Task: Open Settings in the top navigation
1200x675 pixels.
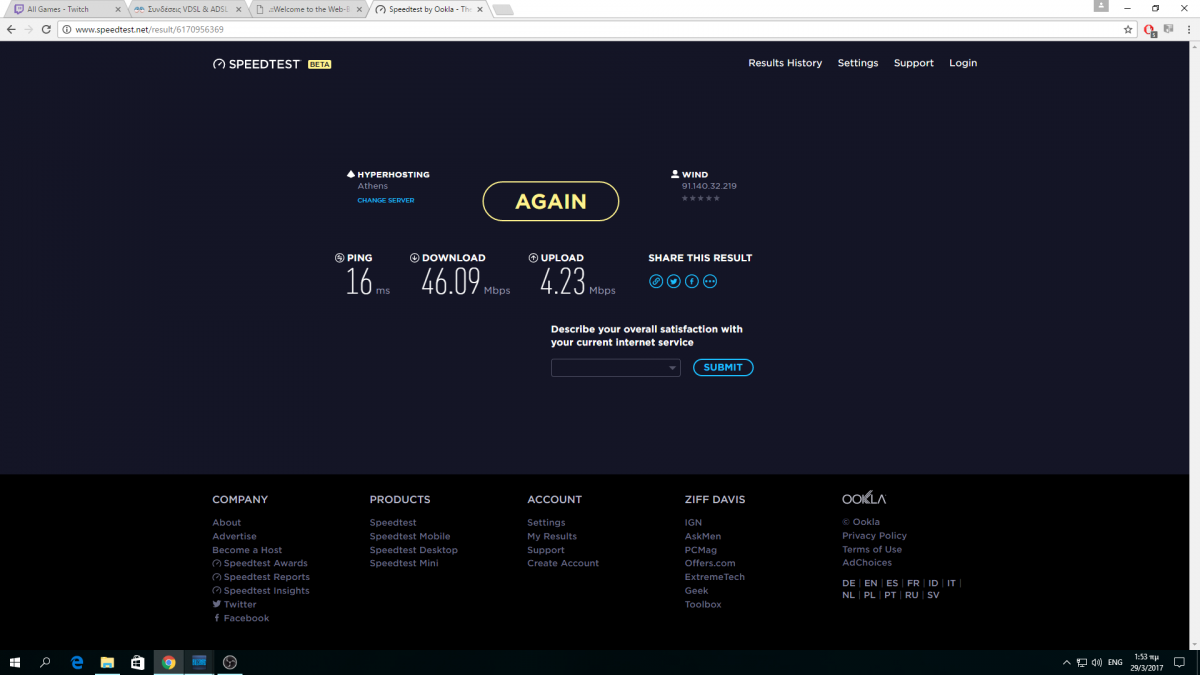Action: point(857,63)
